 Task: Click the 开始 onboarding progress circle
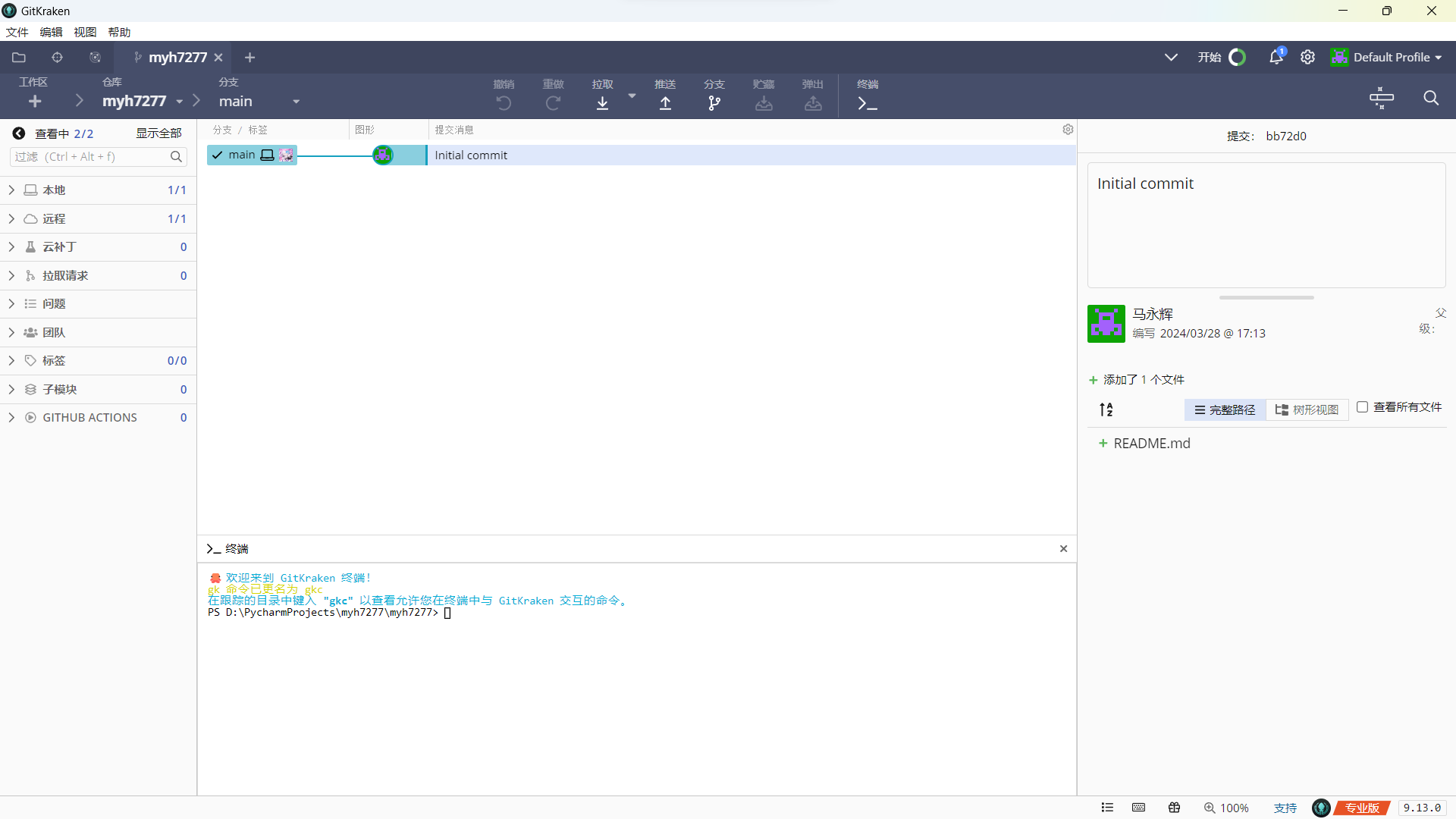click(x=1237, y=58)
